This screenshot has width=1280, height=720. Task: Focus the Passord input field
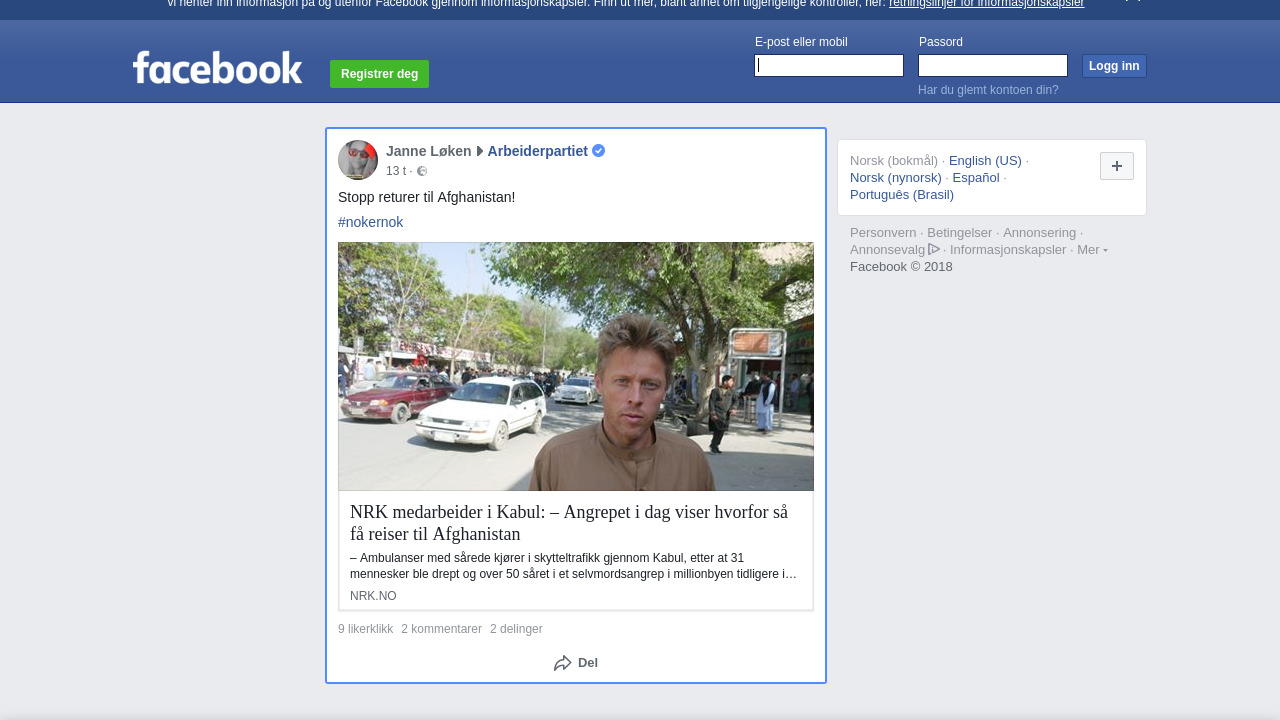(993, 66)
